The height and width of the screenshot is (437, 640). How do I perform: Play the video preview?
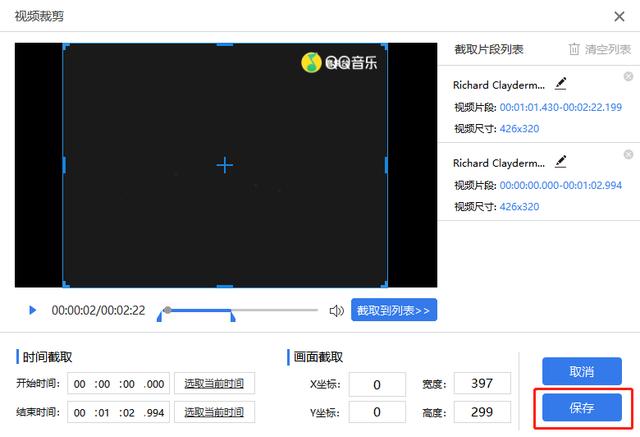33,311
